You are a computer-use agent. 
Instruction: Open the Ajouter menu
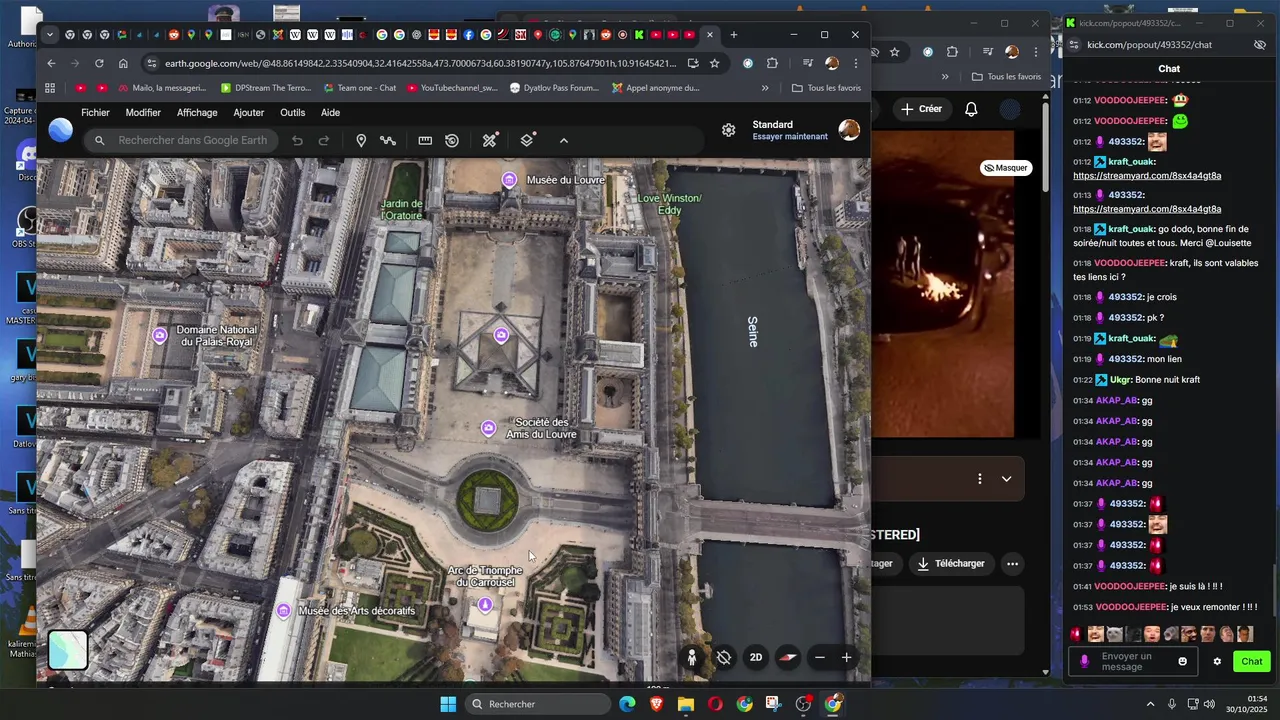pos(249,113)
